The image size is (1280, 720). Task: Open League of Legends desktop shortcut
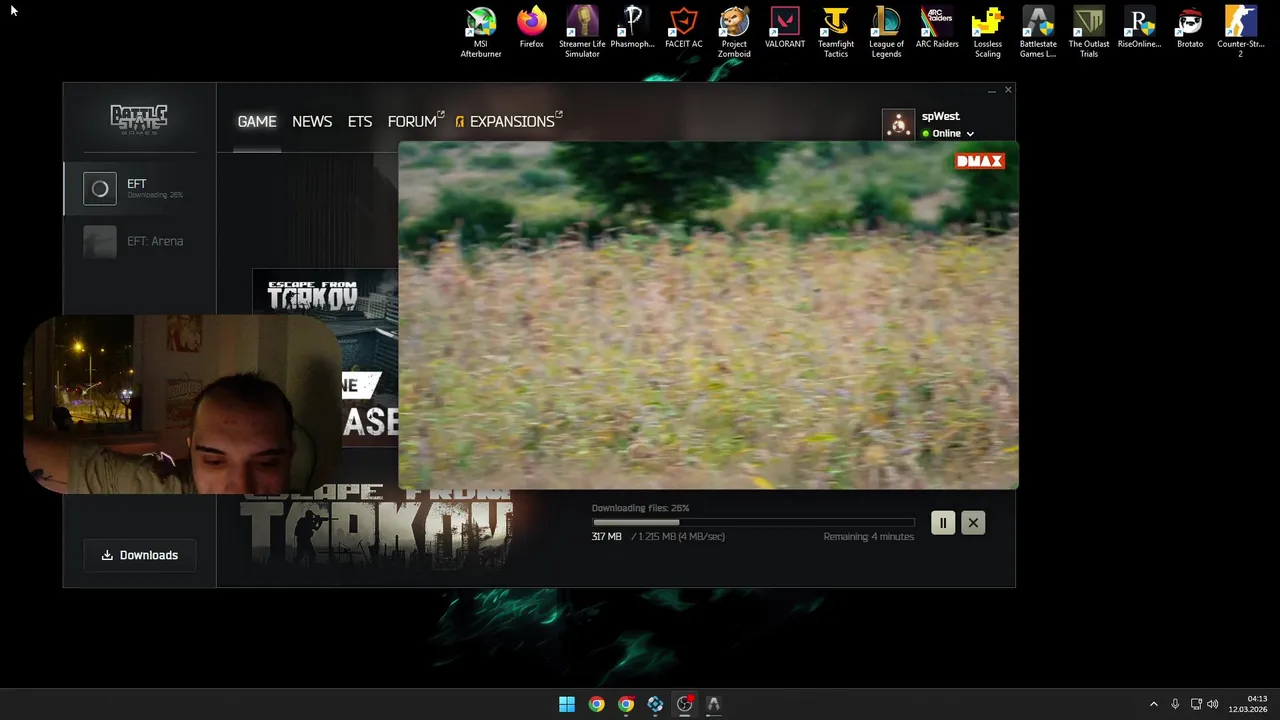(x=886, y=32)
